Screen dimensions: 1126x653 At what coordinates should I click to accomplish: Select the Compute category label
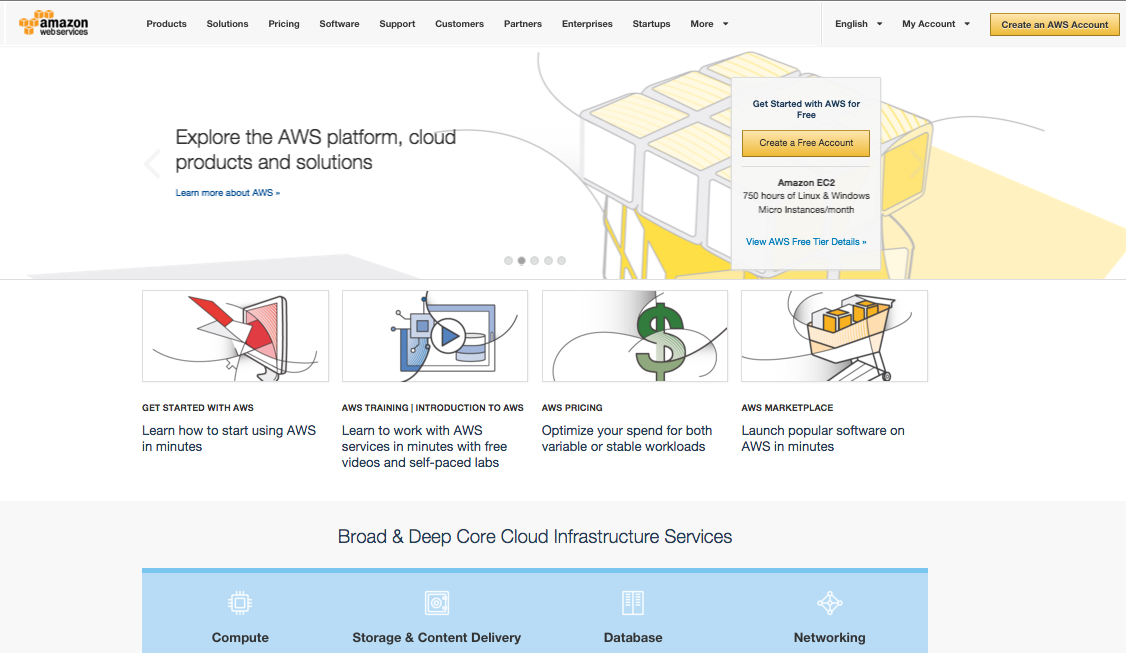[x=240, y=637]
